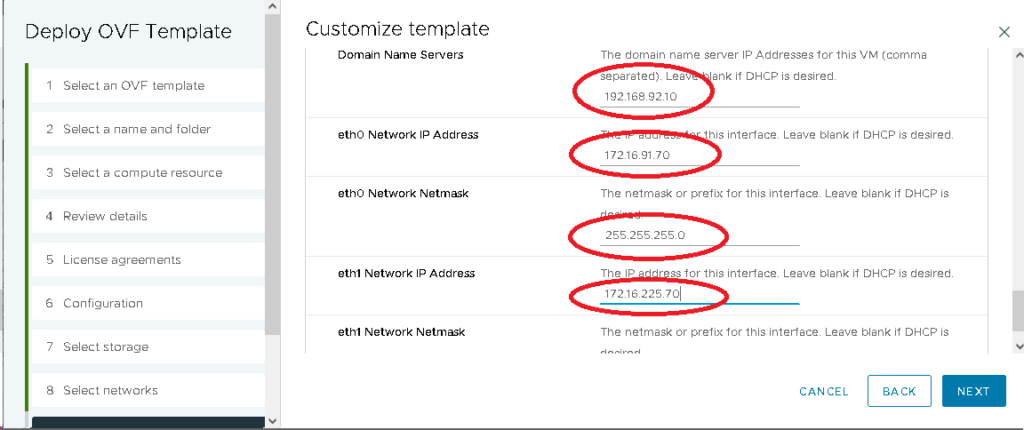Click the wizard steps scrollbar down arrow
Image resolution: width=1024 pixels, height=430 pixels.
273,421
